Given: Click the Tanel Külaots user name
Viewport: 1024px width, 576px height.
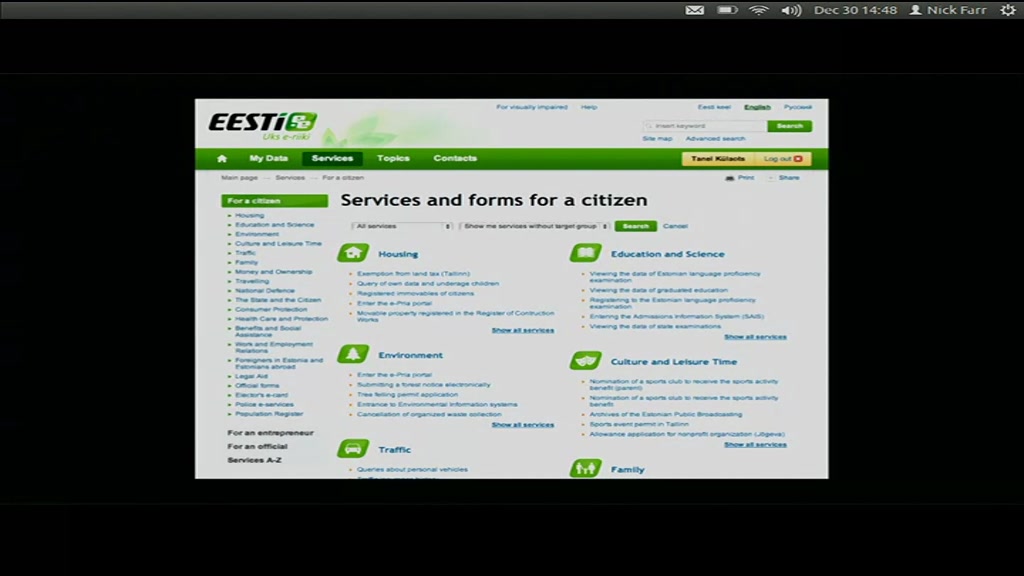Looking at the screenshot, I should 718,159.
